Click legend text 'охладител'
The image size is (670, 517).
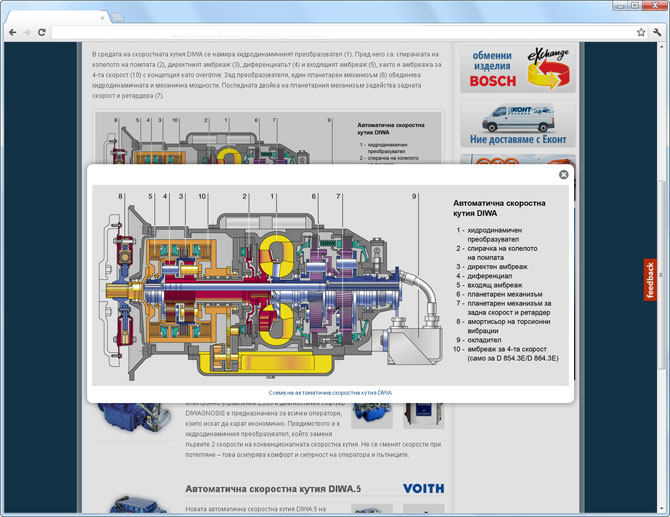(x=484, y=340)
